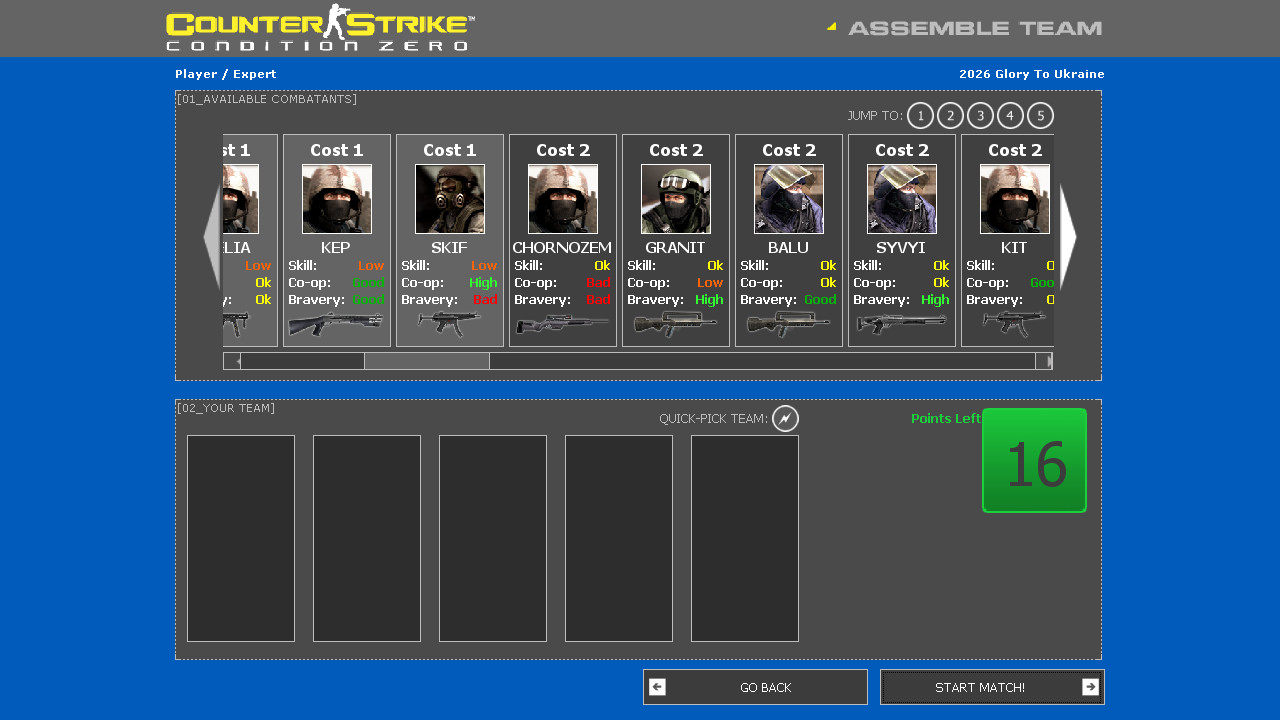Pick GRANIT's portrait
The image size is (1280, 720).
[x=676, y=199]
